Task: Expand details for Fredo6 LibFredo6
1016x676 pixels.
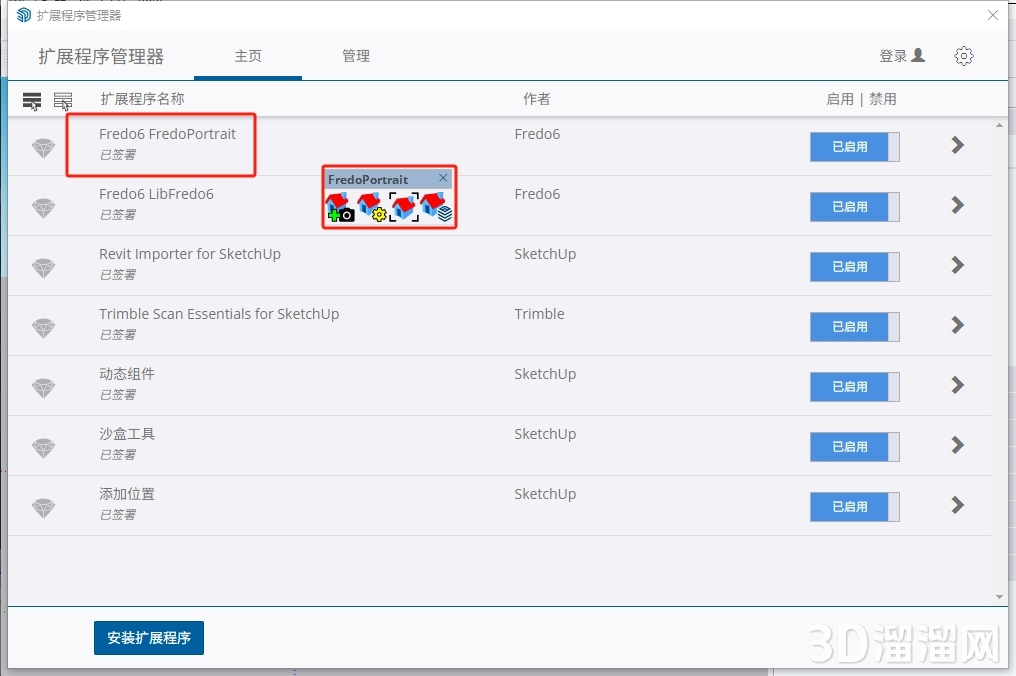Action: point(957,205)
